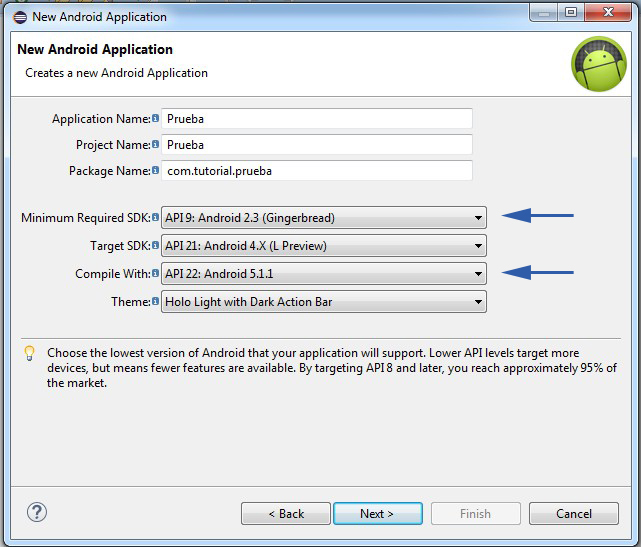Close the dialog with the X button
The image size is (641, 547).
coord(608,12)
